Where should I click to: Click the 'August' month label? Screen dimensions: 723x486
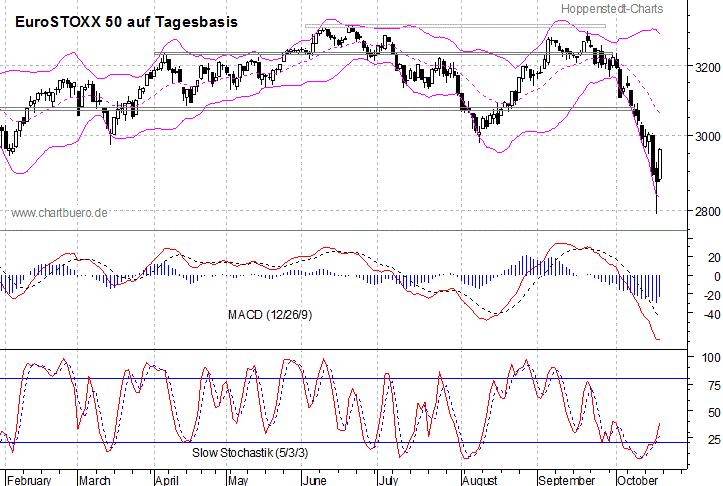(480, 480)
